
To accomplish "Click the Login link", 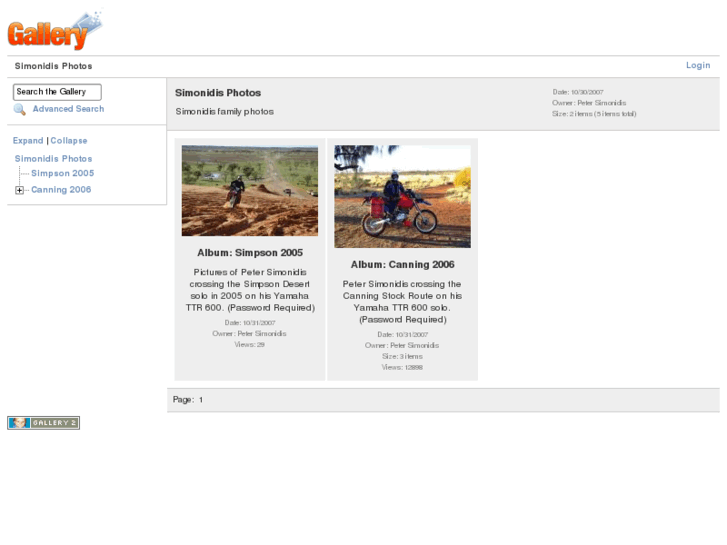I will coord(698,65).
